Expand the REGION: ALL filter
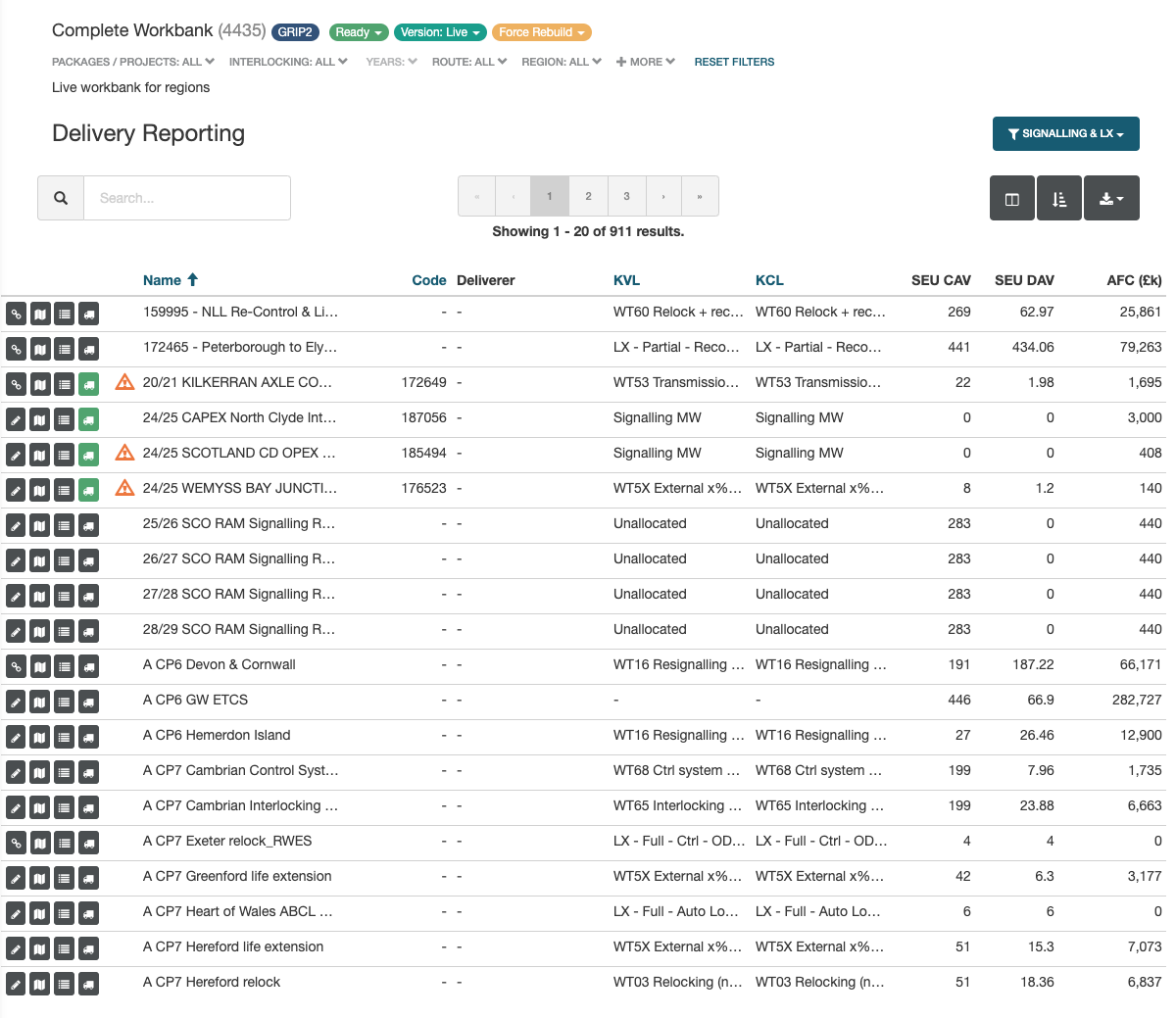The image size is (1176, 1018). tap(561, 62)
